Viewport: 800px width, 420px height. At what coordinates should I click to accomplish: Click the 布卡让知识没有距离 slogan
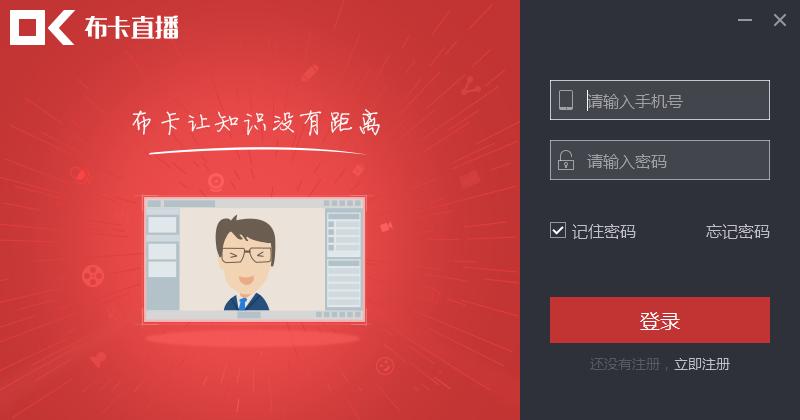pyautogui.click(x=256, y=122)
